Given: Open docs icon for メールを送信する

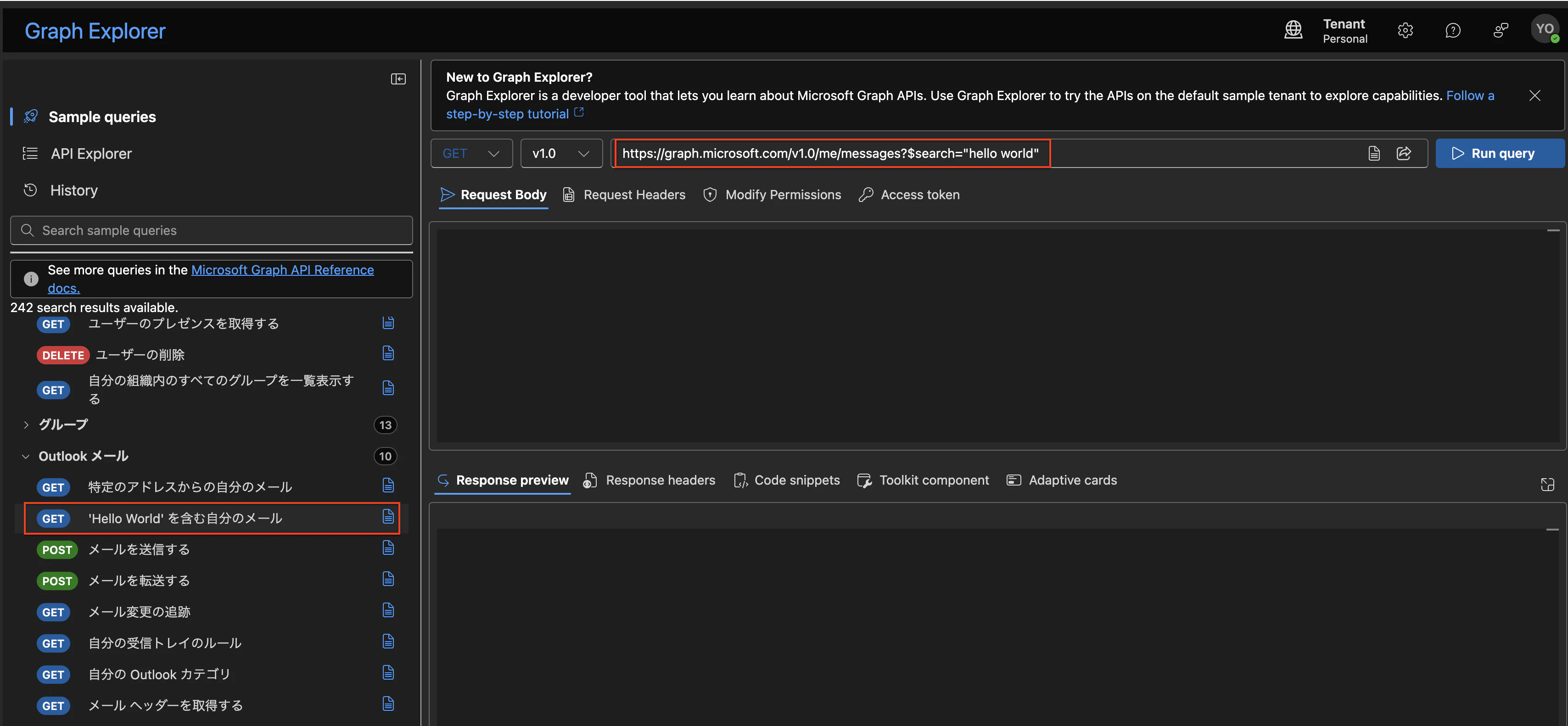Looking at the screenshot, I should [x=388, y=548].
